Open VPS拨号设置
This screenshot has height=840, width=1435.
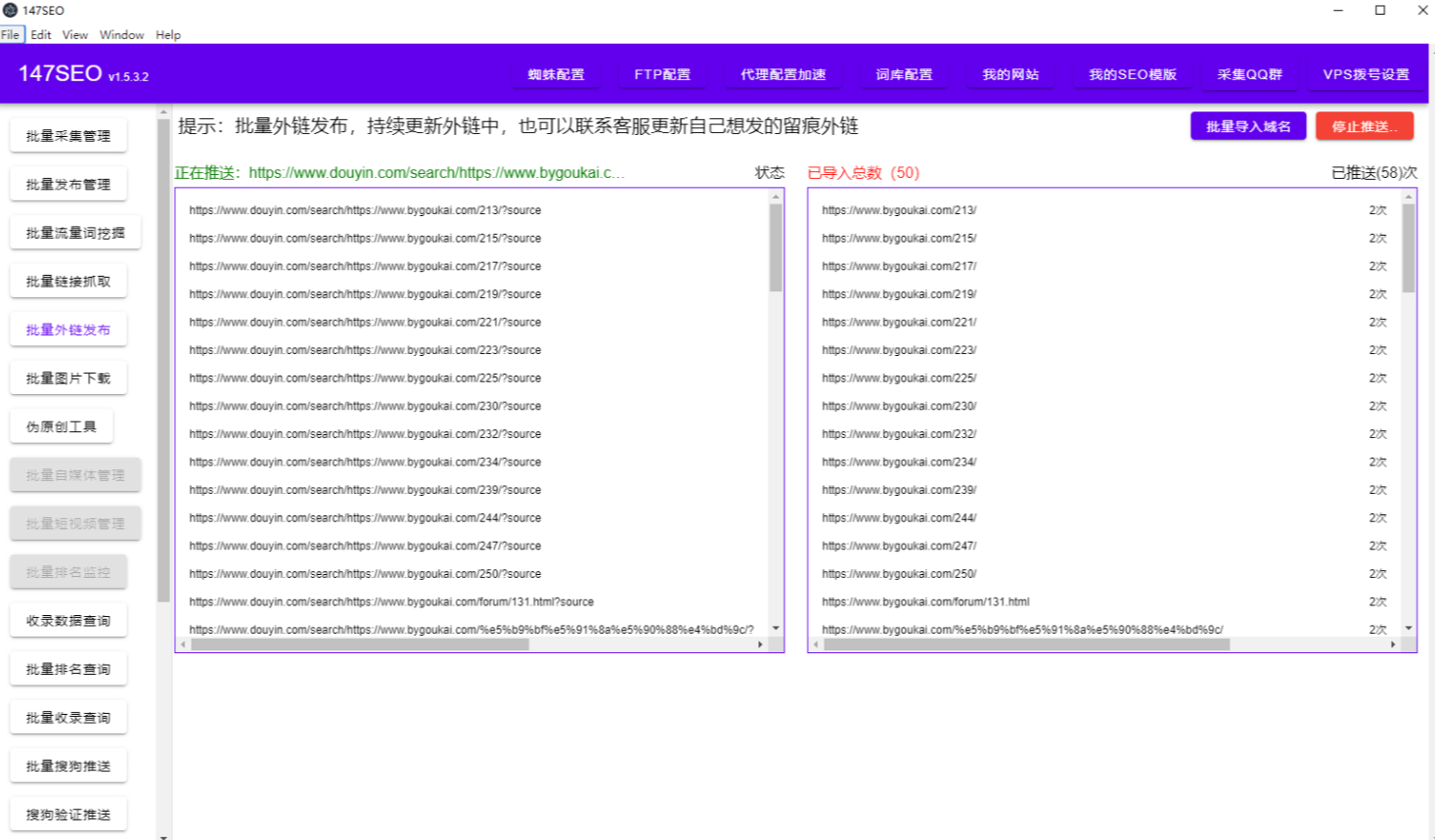(x=1366, y=74)
